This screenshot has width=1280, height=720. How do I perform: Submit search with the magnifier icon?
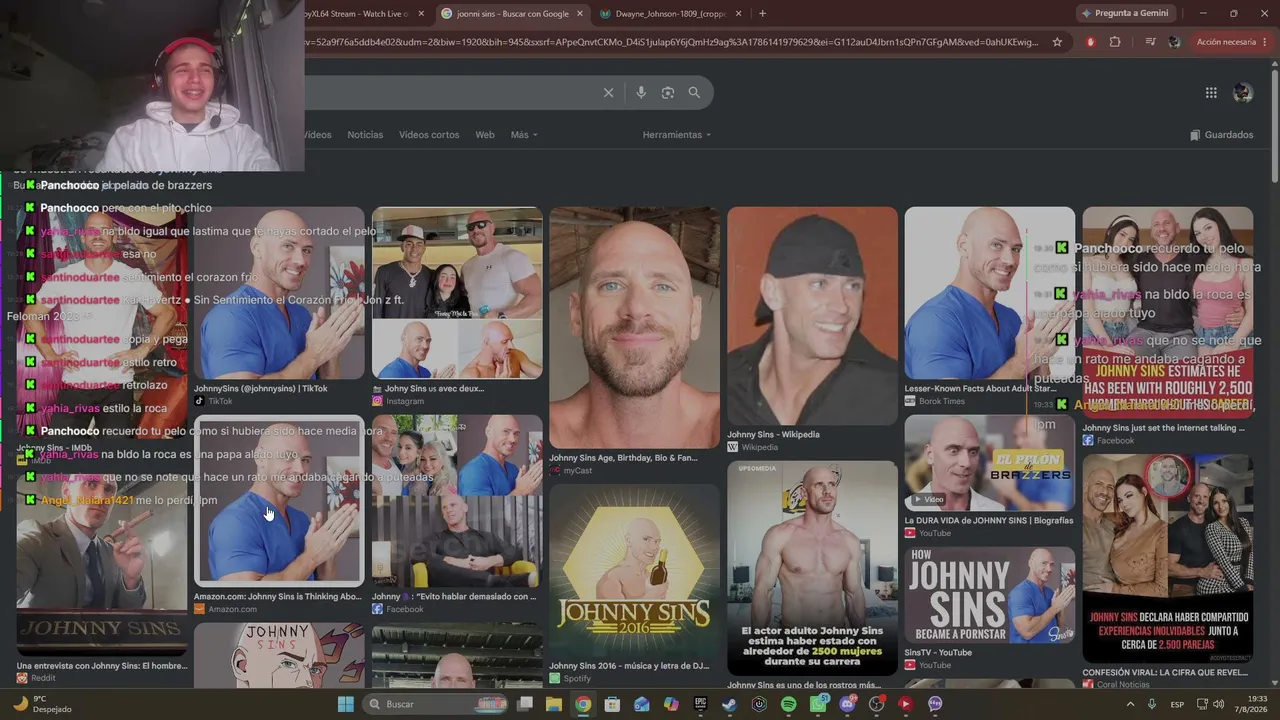tap(694, 93)
